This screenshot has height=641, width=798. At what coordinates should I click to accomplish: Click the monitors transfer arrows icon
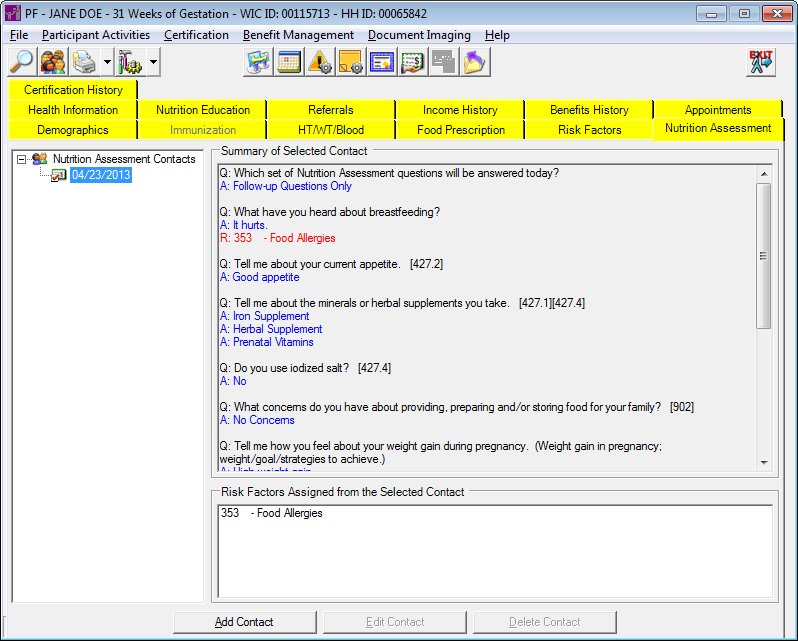[259, 62]
